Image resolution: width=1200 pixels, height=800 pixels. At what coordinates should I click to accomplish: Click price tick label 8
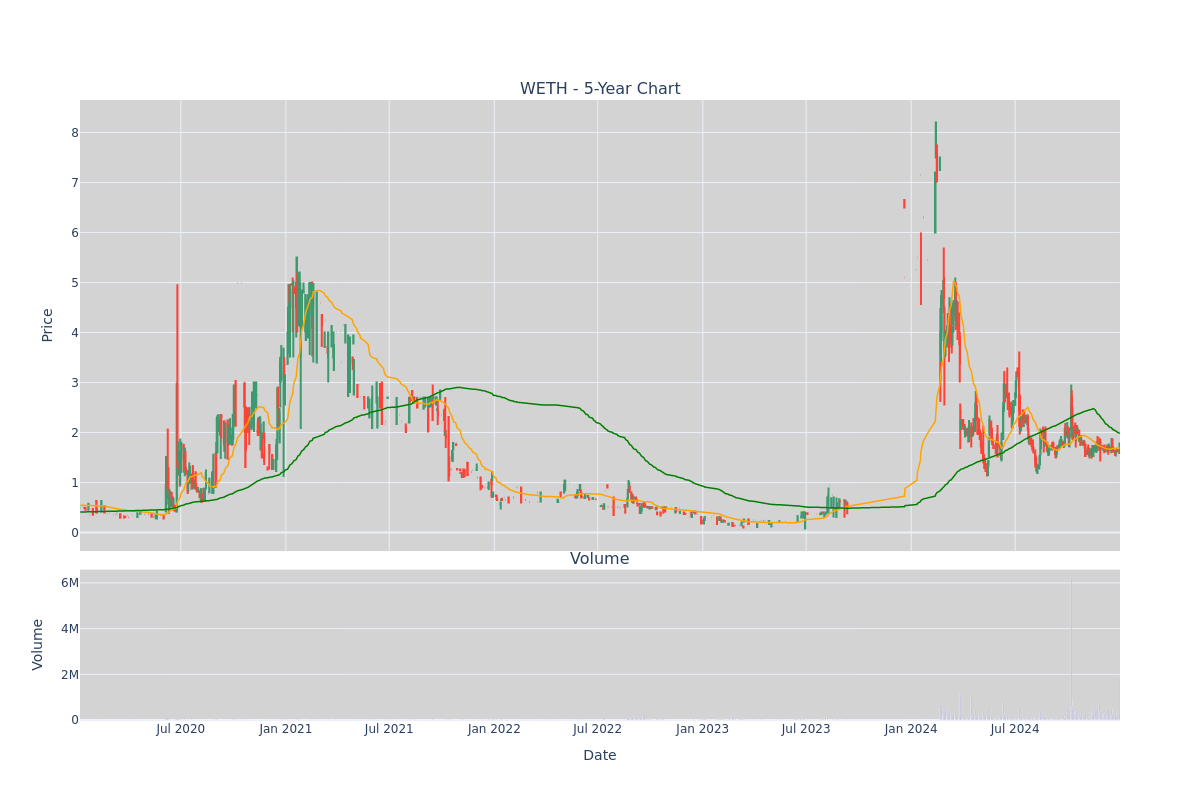74,133
